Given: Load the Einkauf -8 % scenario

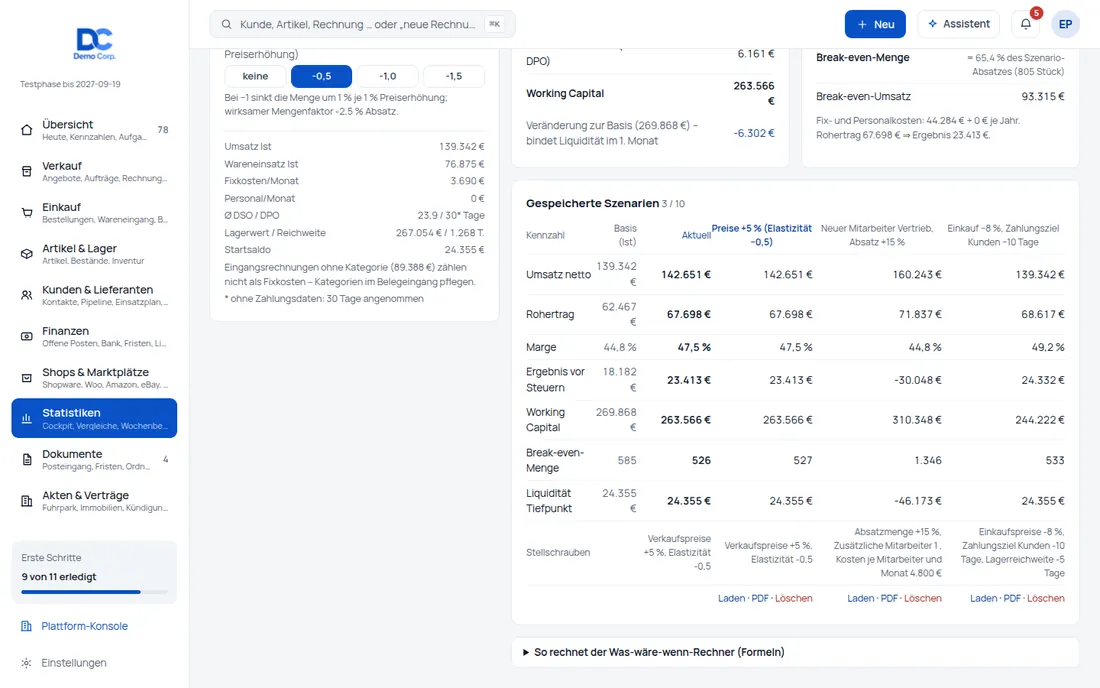Looking at the screenshot, I should click(x=984, y=598).
